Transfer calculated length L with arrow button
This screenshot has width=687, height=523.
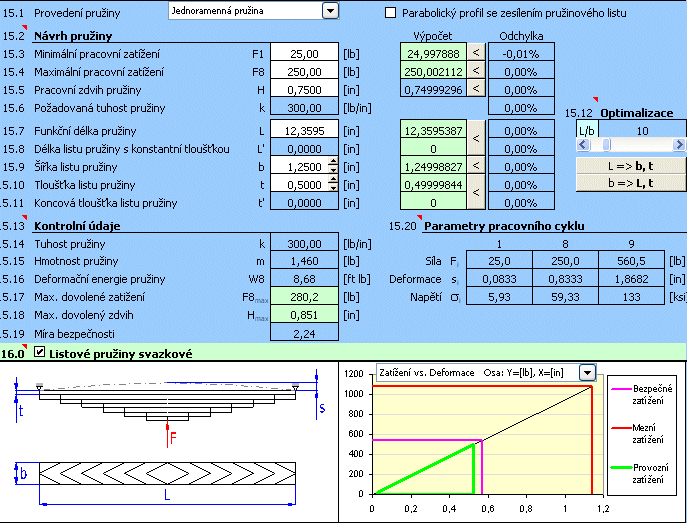pos(476,138)
